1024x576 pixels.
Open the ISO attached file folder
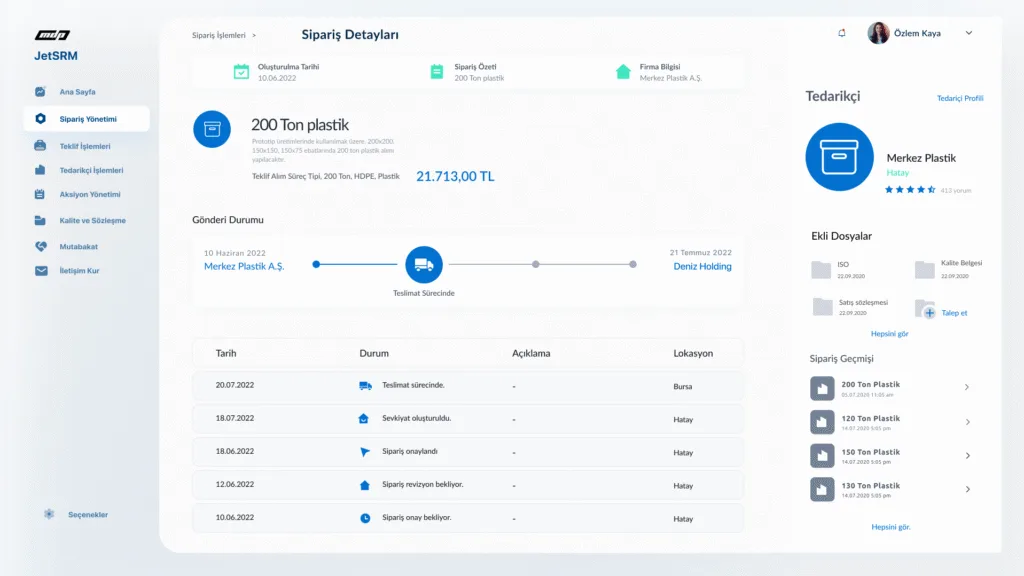point(821,269)
